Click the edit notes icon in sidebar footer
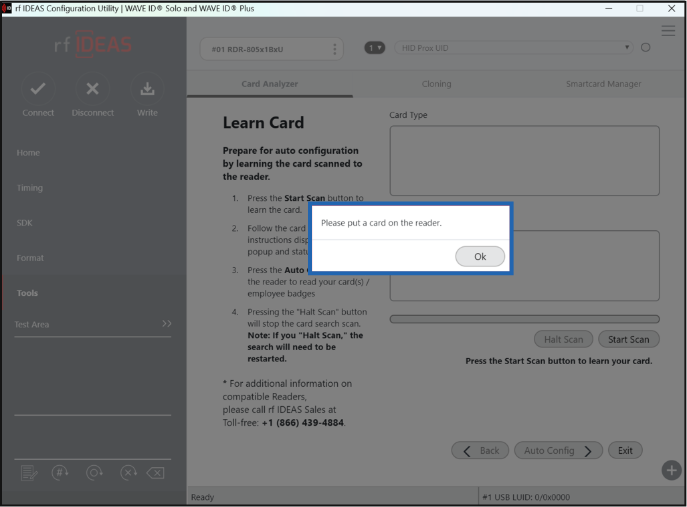The image size is (687, 507). coord(29,473)
